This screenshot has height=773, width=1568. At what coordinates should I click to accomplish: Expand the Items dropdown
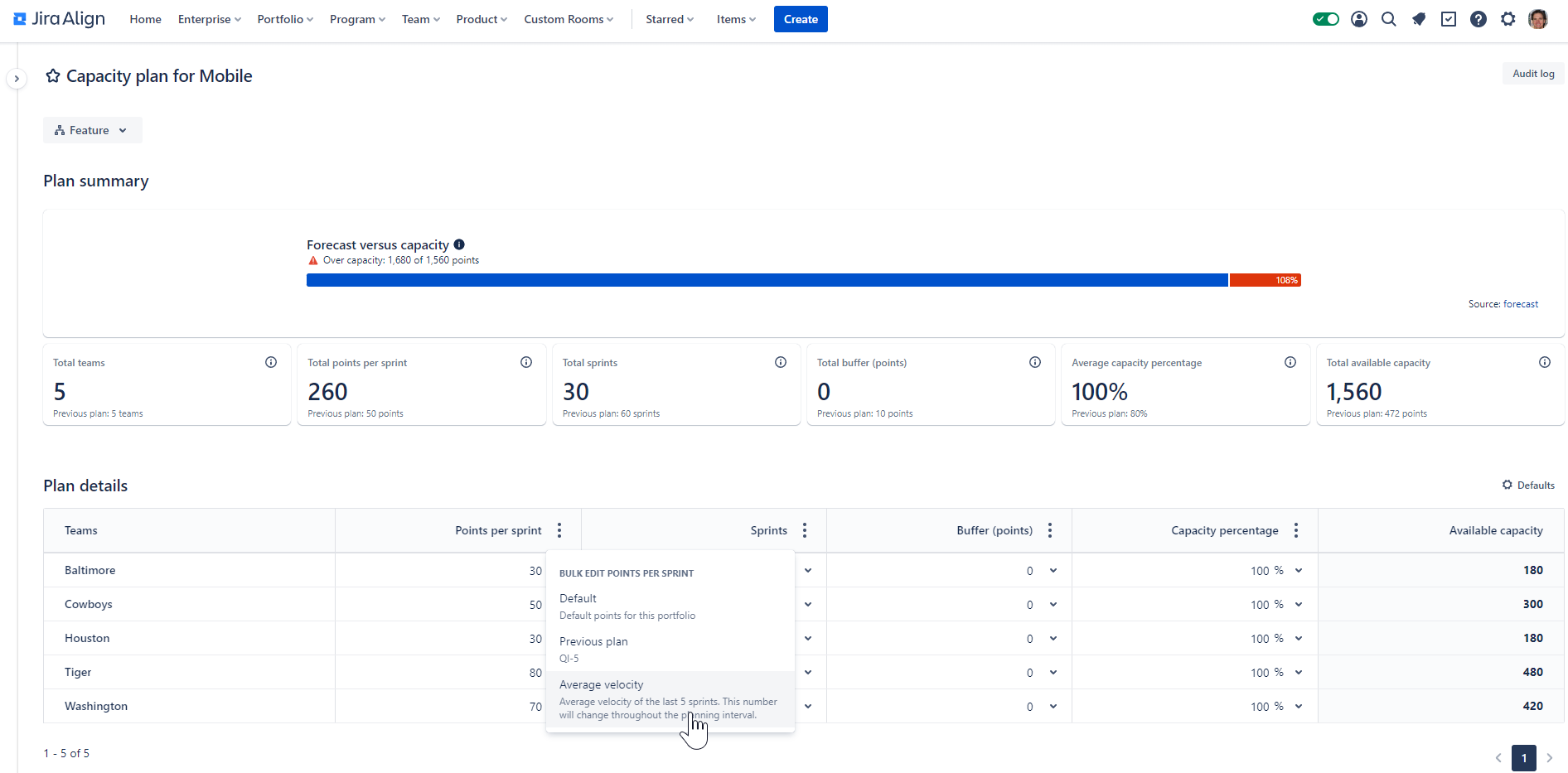coord(736,19)
